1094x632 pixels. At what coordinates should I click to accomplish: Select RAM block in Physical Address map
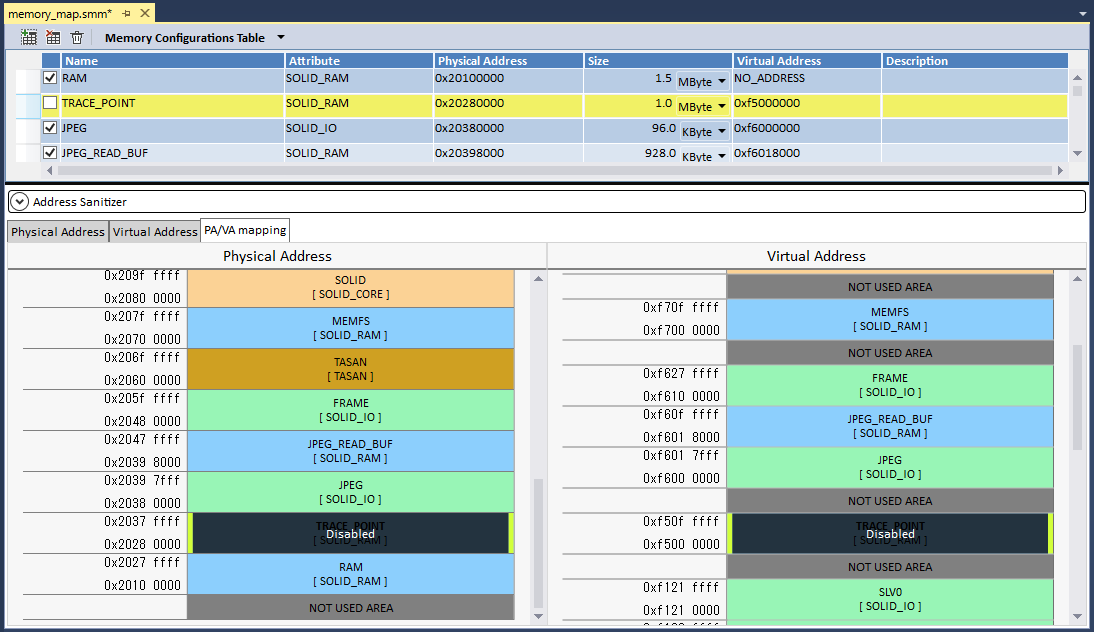point(351,574)
